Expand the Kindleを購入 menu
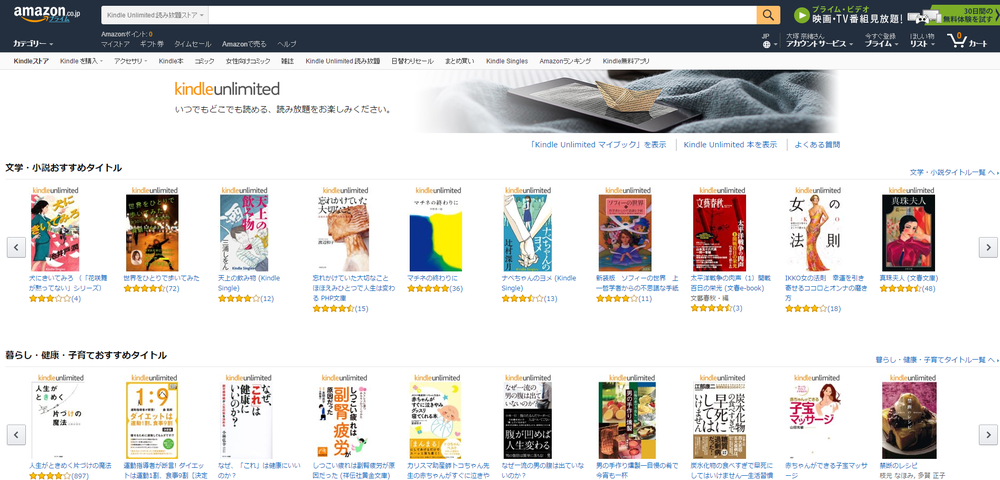The image size is (1000, 480). 80,61
